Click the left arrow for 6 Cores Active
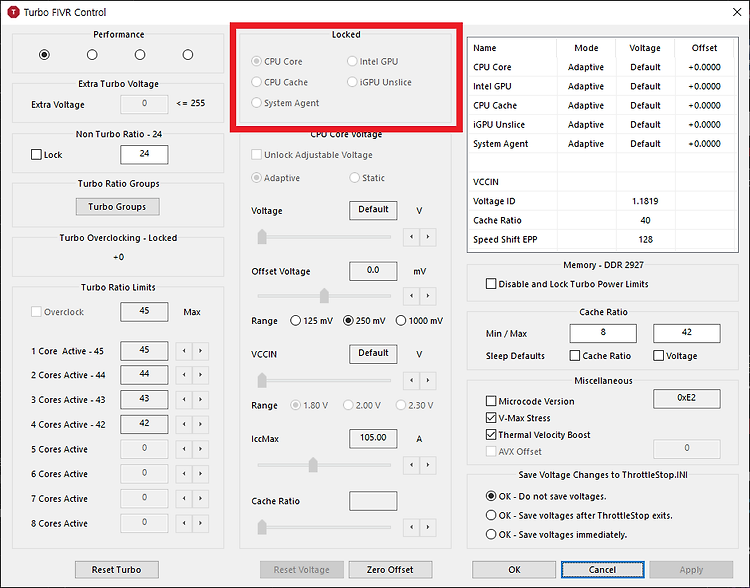Image resolution: width=750 pixels, height=588 pixels. pyautogui.click(x=184, y=474)
